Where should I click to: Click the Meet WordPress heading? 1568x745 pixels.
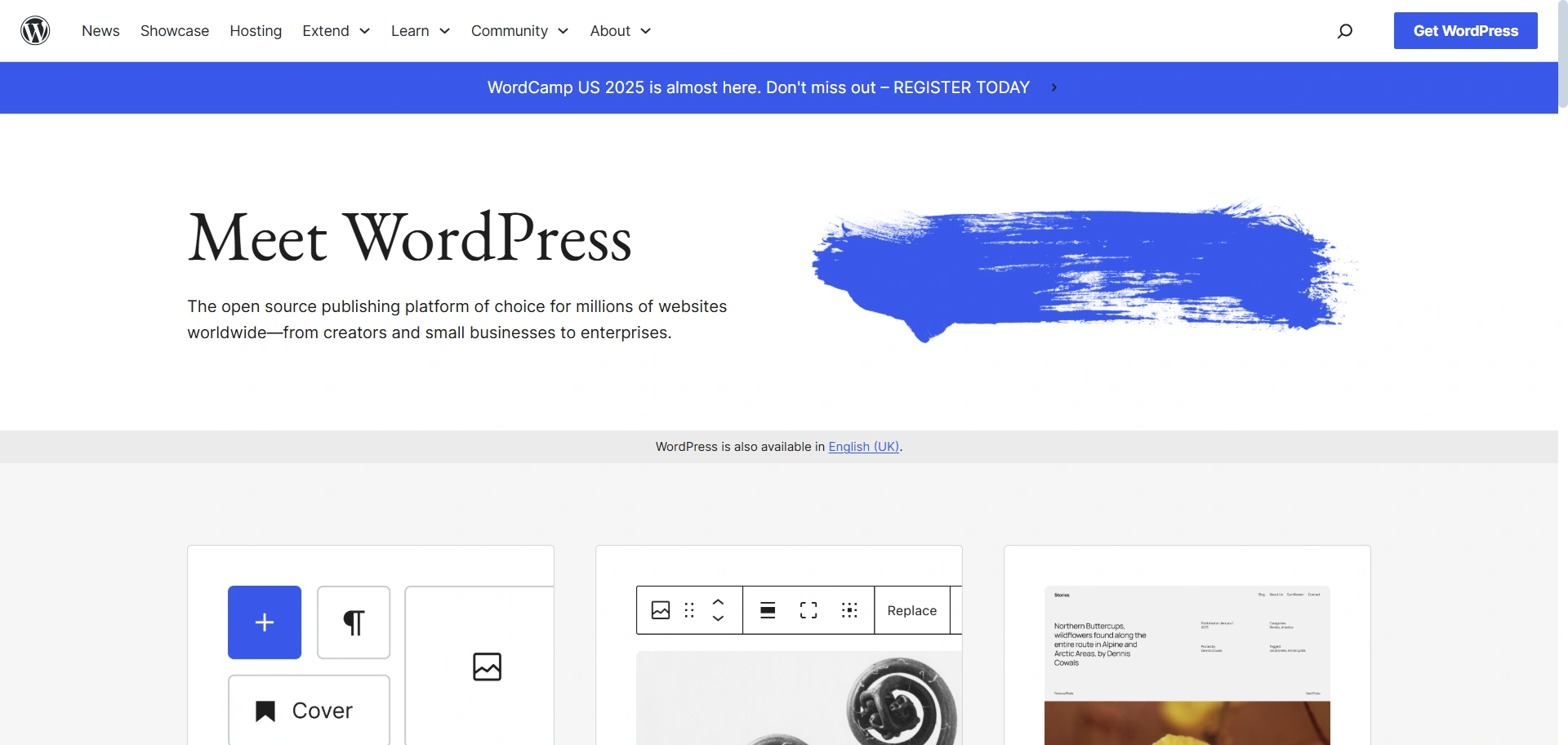pyautogui.click(x=410, y=238)
